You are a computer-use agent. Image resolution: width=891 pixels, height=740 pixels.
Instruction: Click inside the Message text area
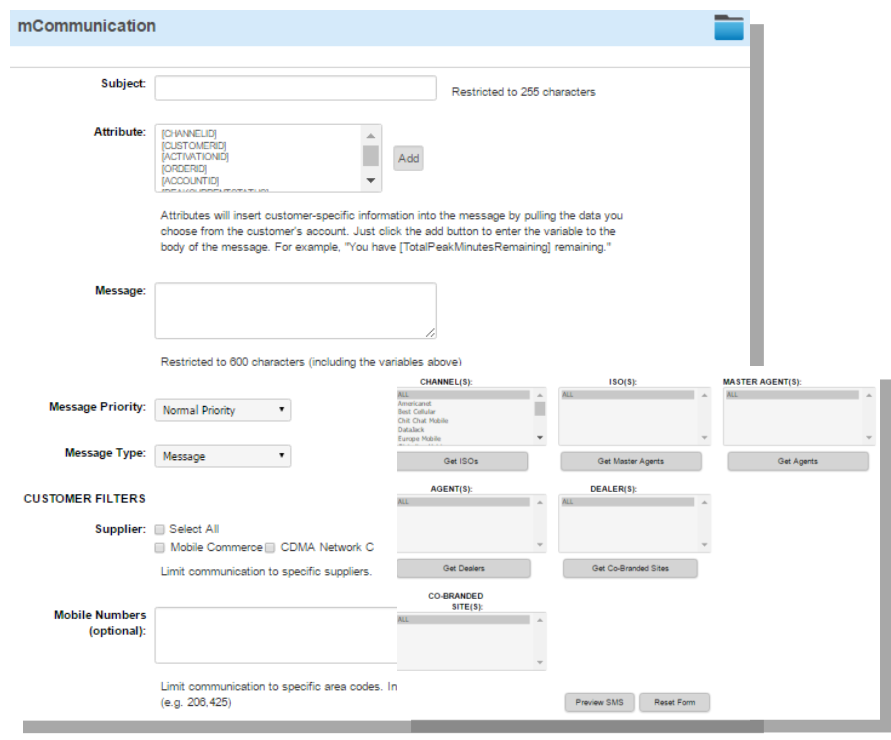point(295,310)
